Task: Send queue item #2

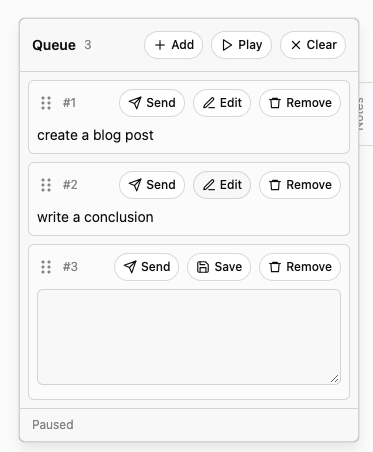Action: coord(152,185)
